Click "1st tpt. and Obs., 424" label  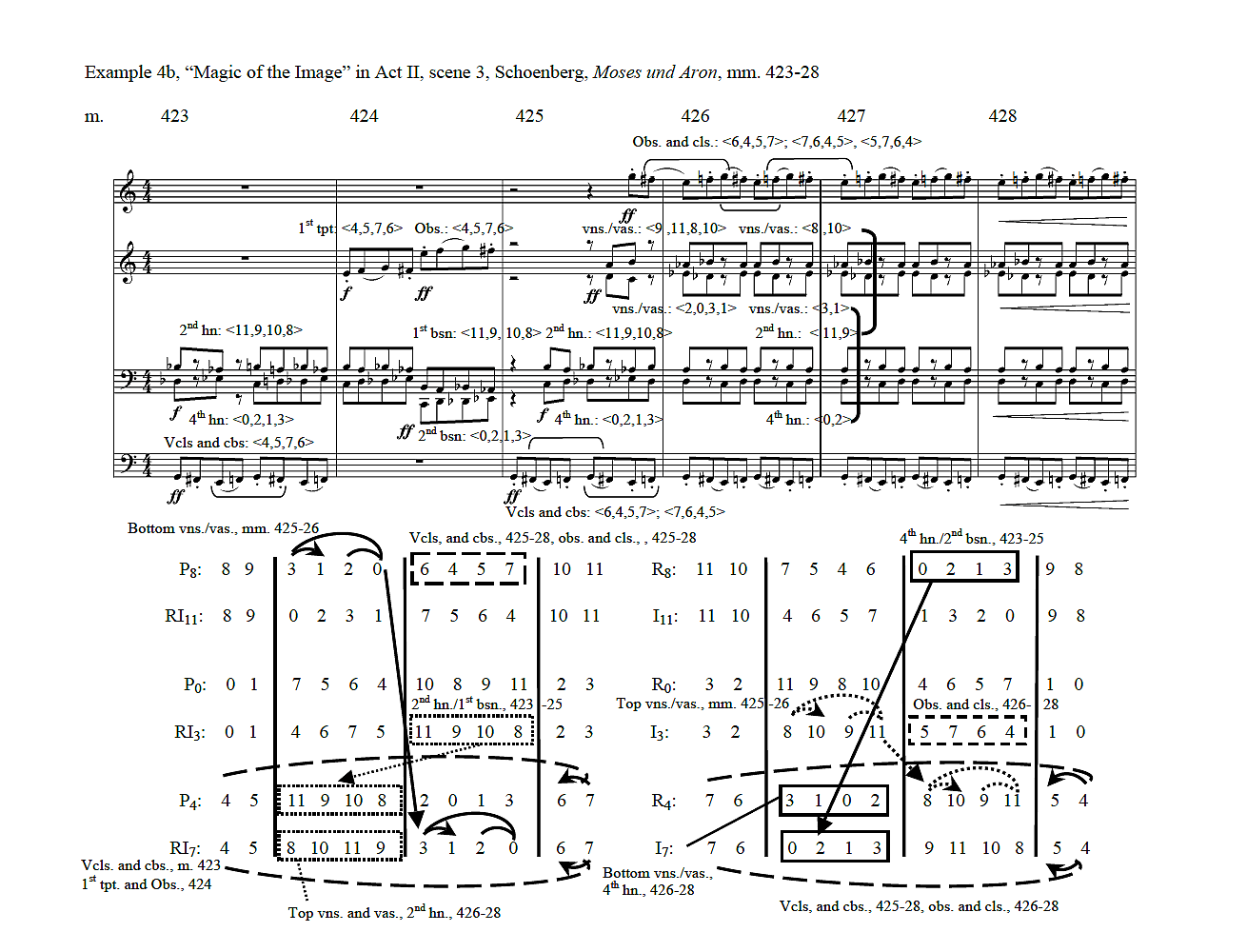coord(147,883)
